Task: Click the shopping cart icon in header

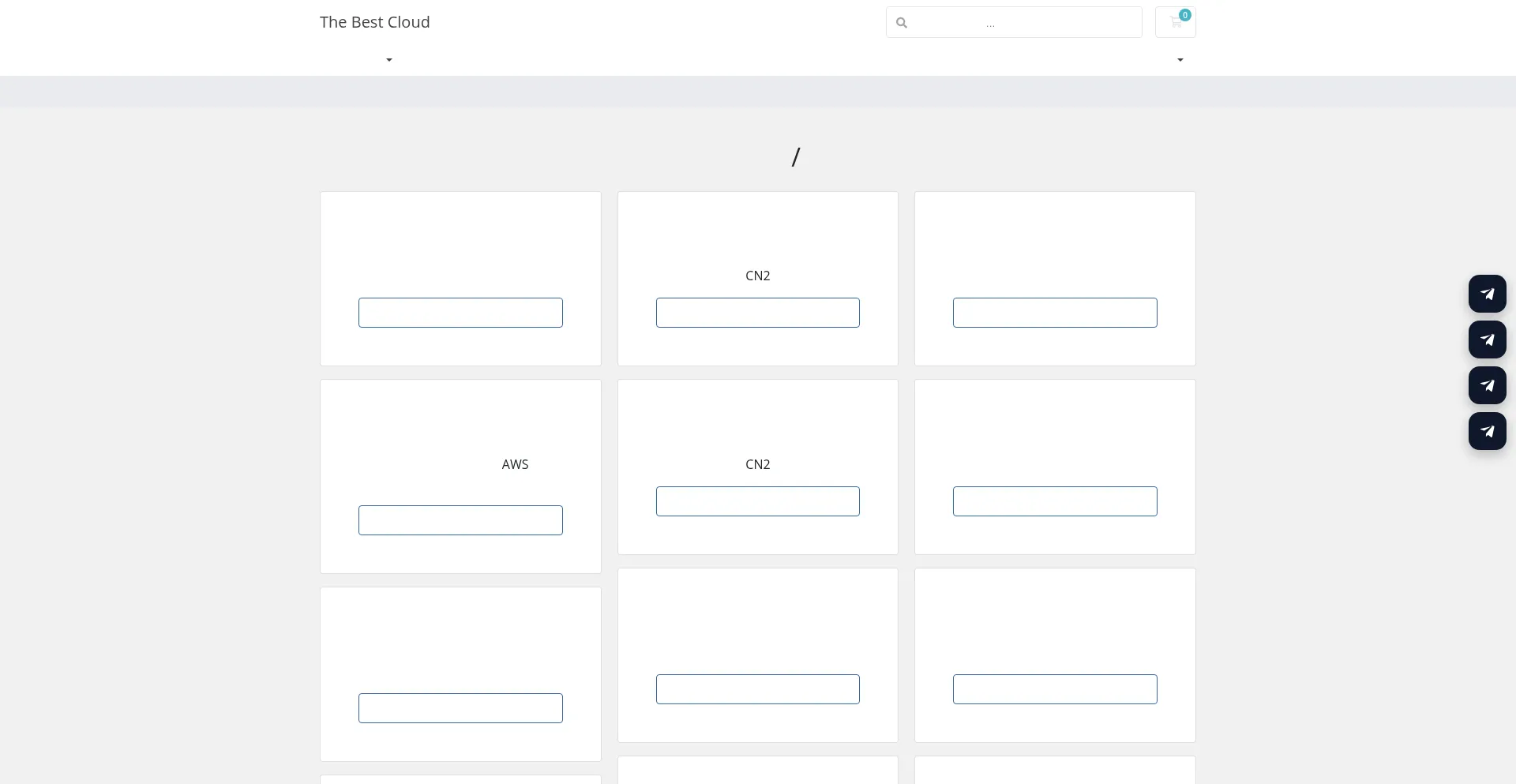Action: (1175, 23)
